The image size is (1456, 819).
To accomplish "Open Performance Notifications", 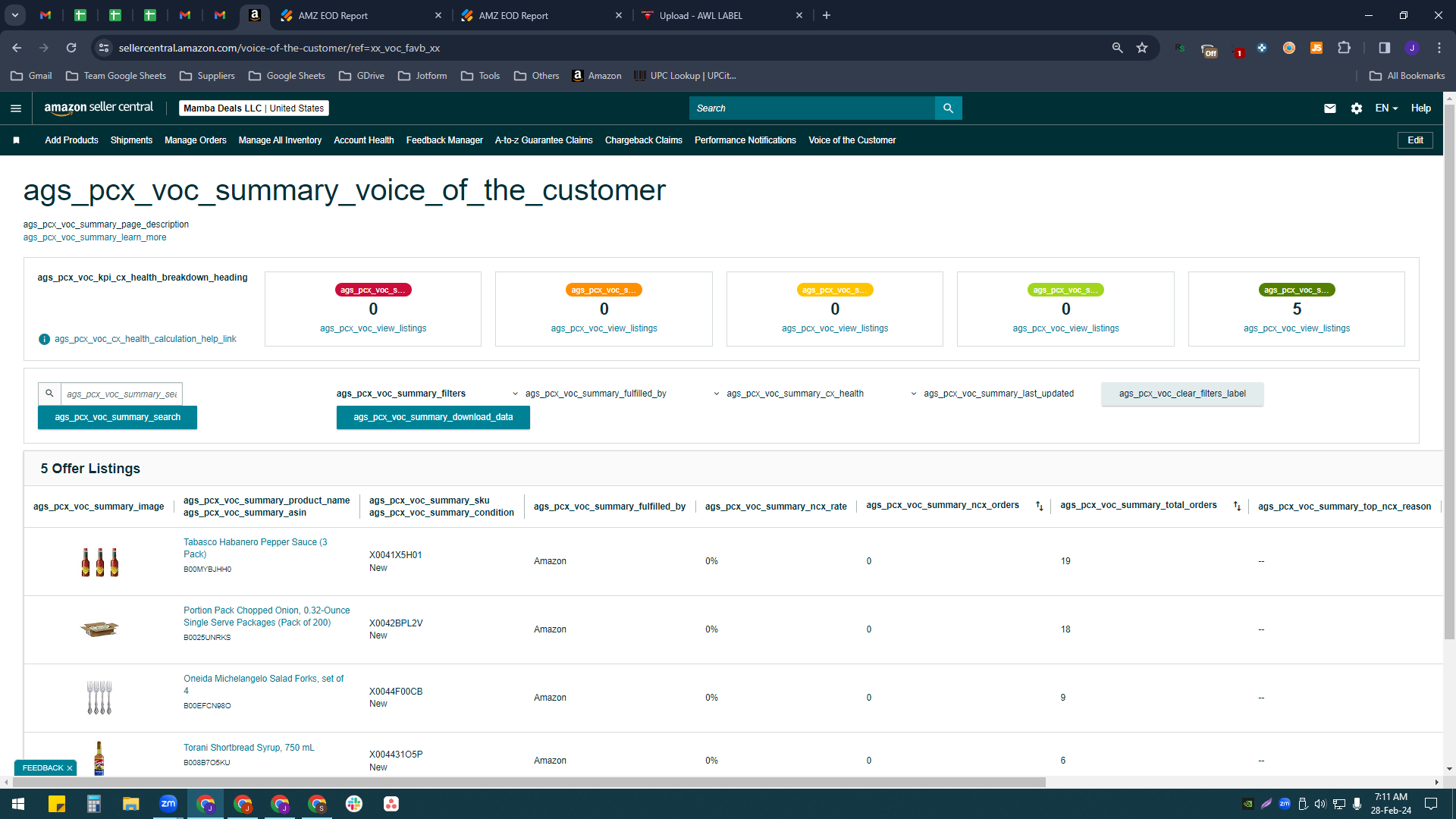I will tap(745, 140).
